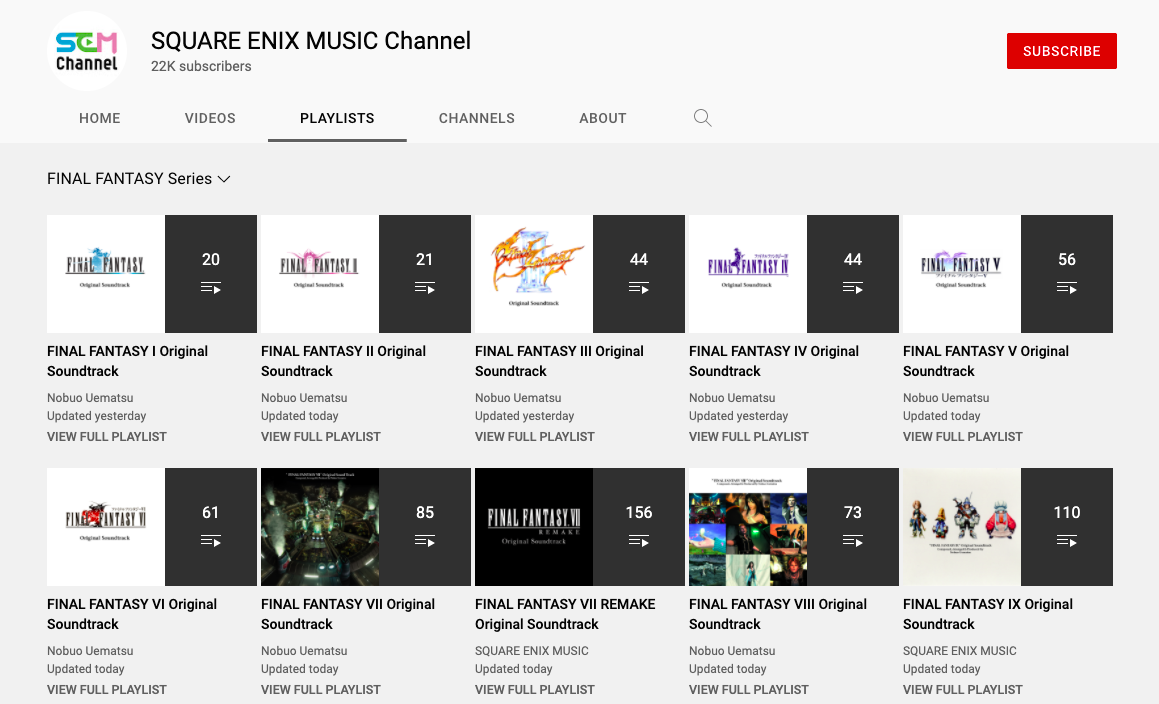Screen dimensions: 1159x704
Task: Open the ABOUT tab
Action: coord(602,118)
